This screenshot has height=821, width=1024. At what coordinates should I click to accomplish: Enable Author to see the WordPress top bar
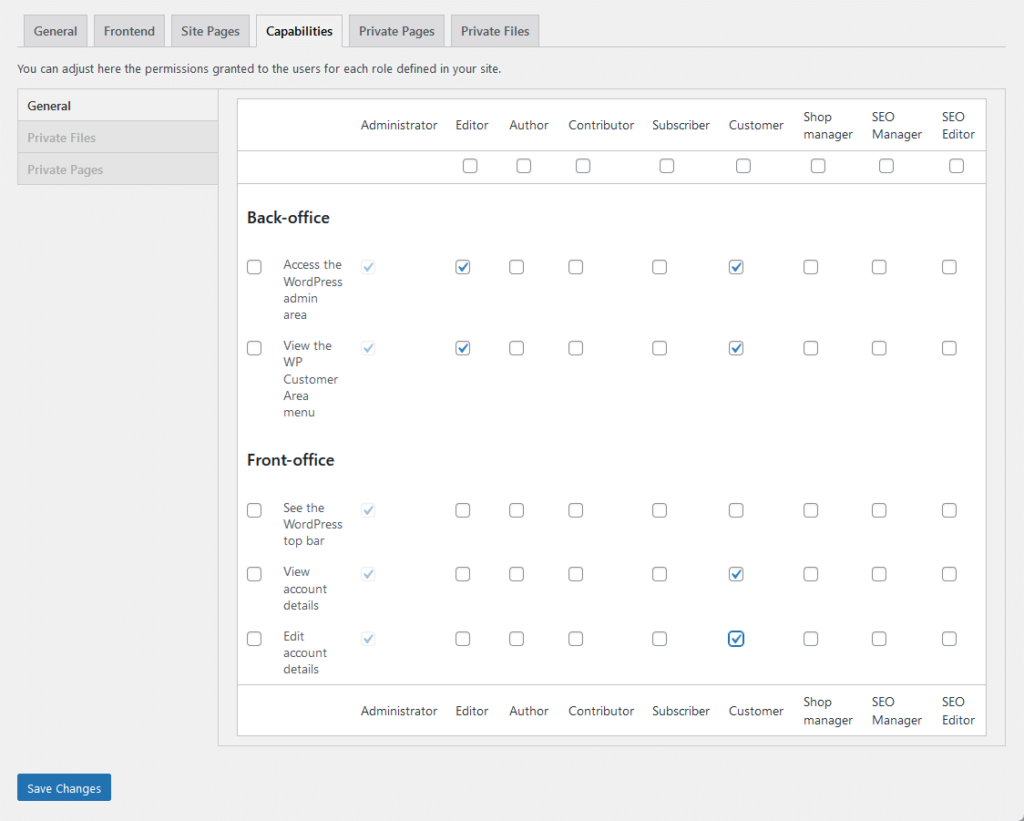[x=517, y=510]
